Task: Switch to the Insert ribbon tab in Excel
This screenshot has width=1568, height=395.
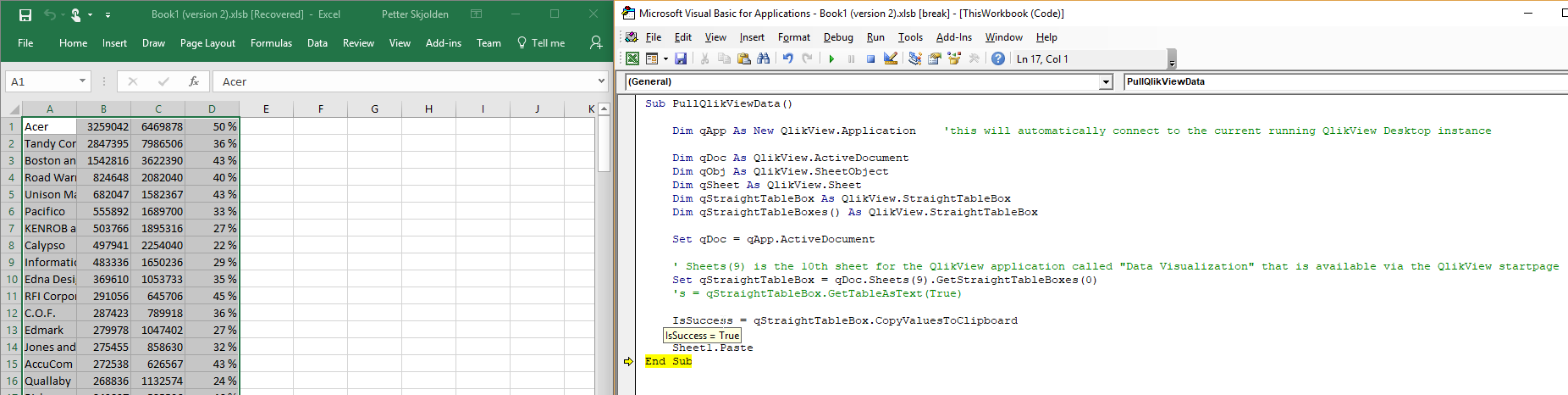Action: click(114, 43)
